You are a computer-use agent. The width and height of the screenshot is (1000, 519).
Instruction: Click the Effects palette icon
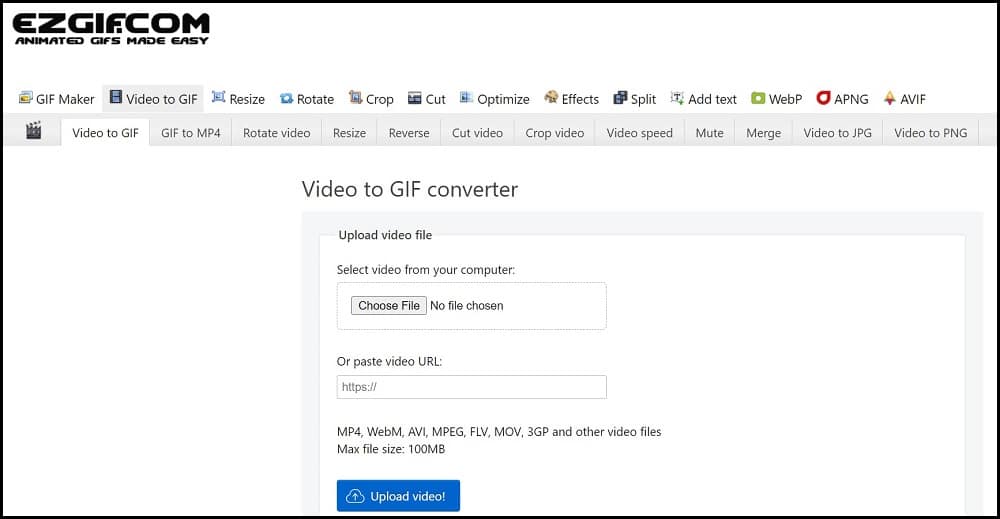(551, 97)
